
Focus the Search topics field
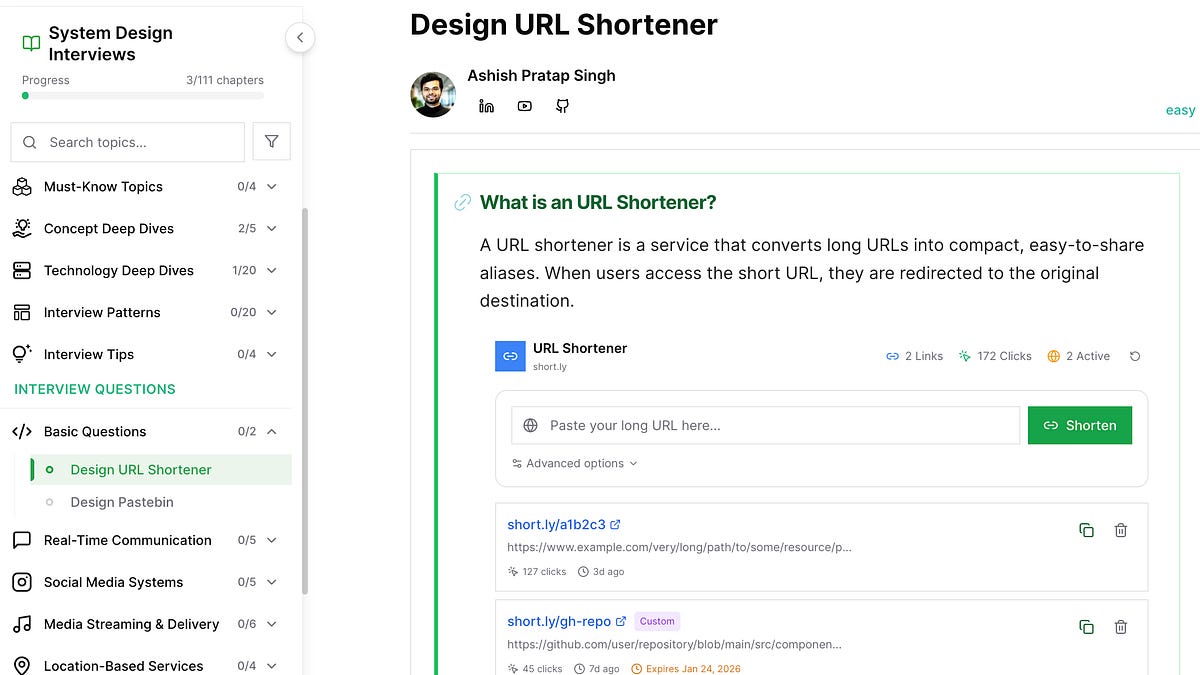(128, 142)
